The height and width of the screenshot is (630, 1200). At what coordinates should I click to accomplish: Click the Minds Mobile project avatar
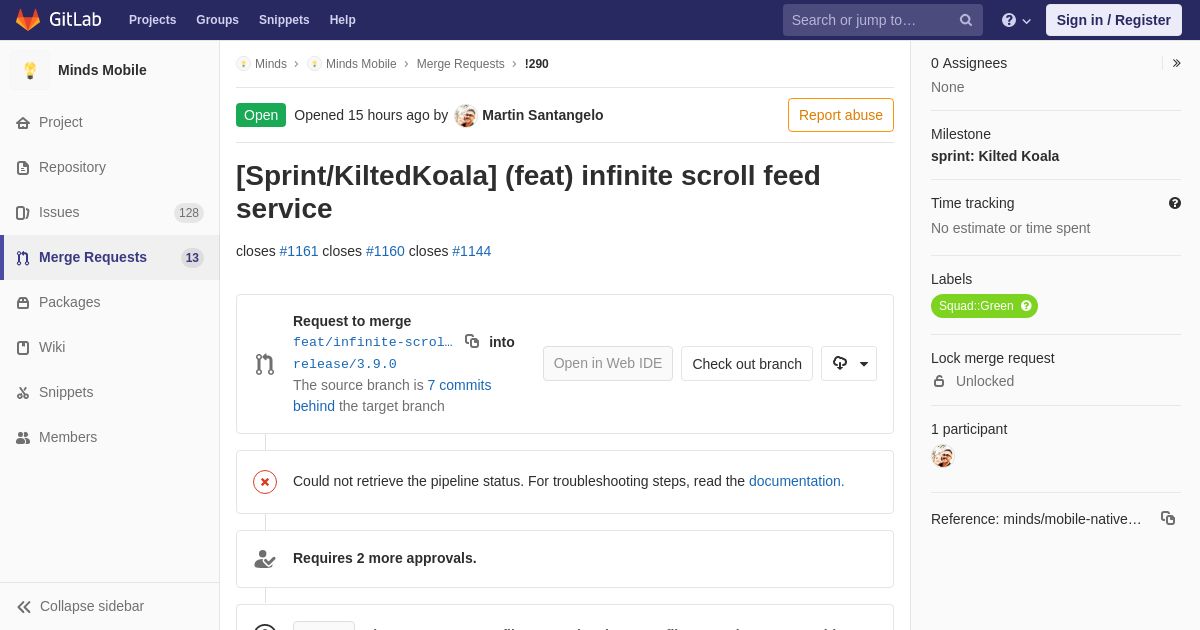click(x=30, y=70)
